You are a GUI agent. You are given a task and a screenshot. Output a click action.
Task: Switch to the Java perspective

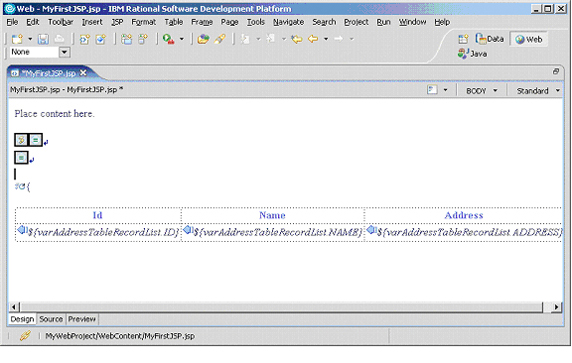click(472, 54)
